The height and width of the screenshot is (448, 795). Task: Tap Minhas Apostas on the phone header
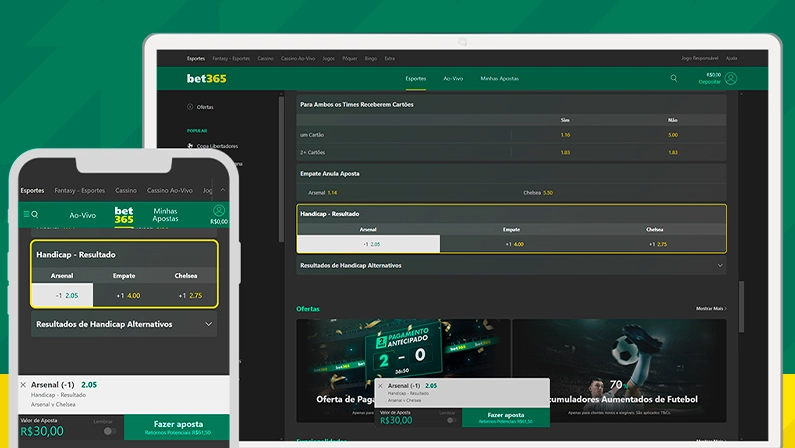165,214
